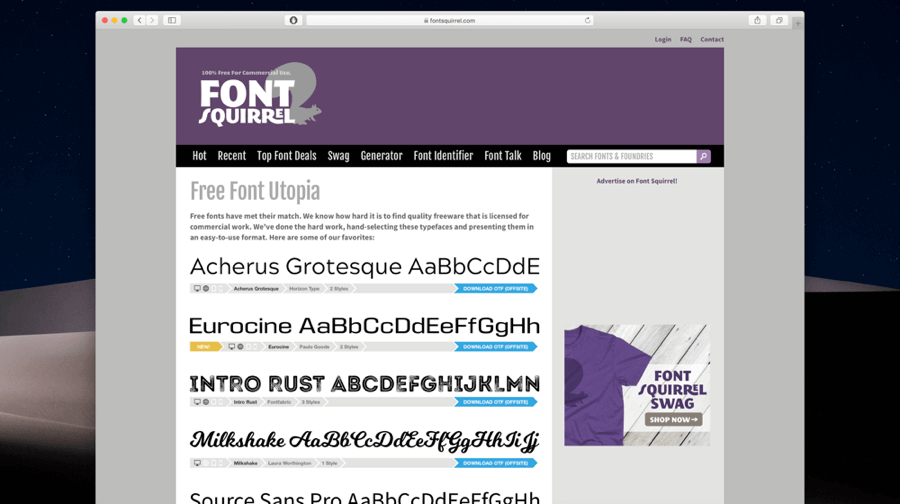Click the Safari address bar
Screen dimensions: 900x504
point(450,20)
